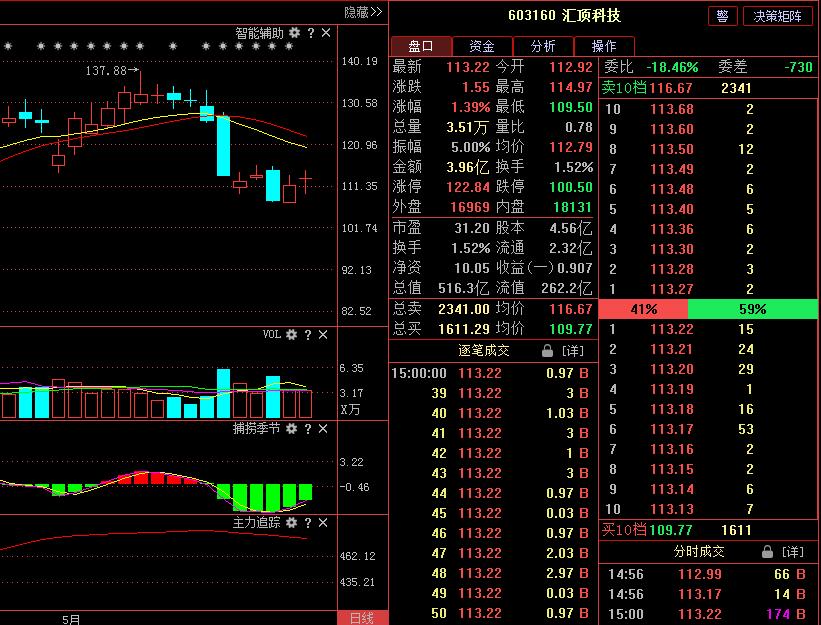Viewport: 821px width, 625px height.
Task: Click the 总卖 value 2341.00
Action: (463, 309)
